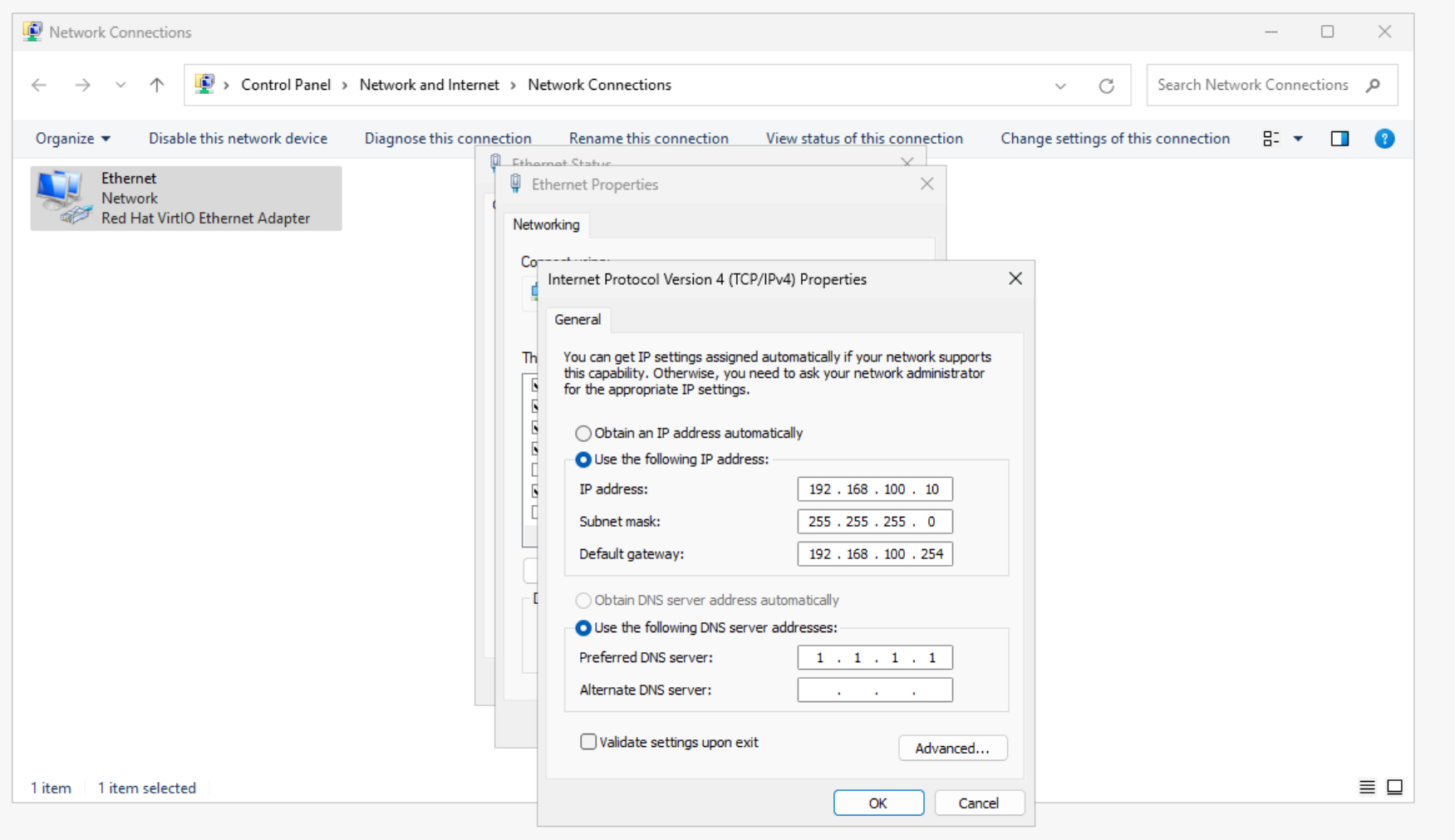Click the Red Hat VirtIO Ethernet Adapter text
Image resolution: width=1455 pixels, height=840 pixels.
coord(205,219)
